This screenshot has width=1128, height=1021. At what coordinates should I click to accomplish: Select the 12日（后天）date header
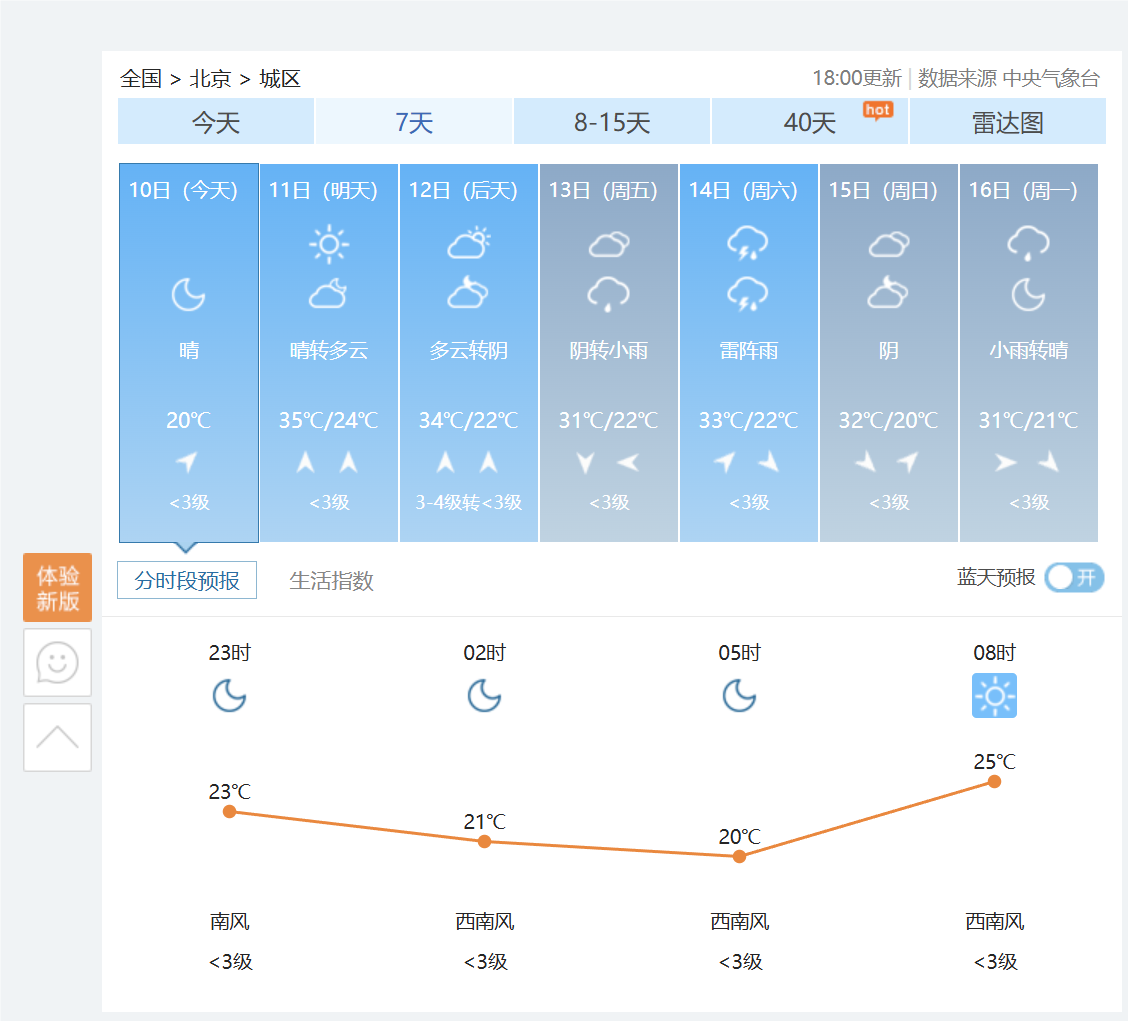(463, 191)
